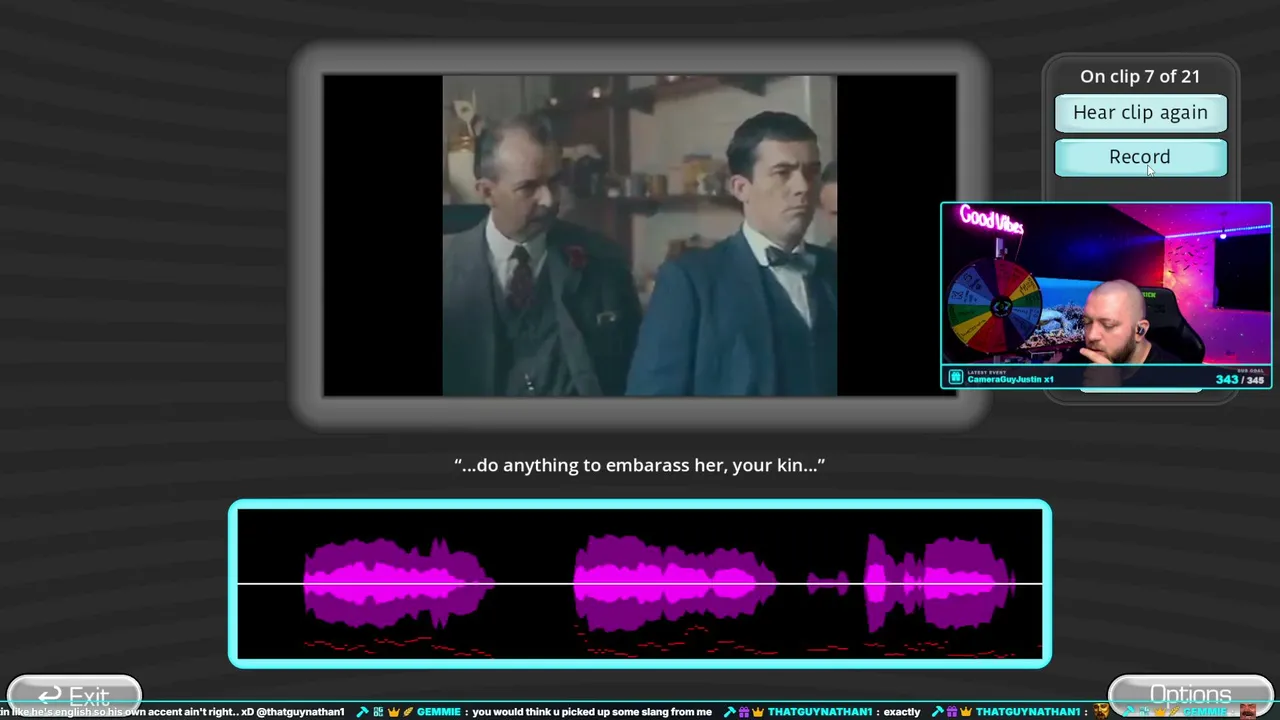This screenshot has height=720, width=1280.
Task: Click the "On clip 7 of 21" counter
Action: point(1140,76)
